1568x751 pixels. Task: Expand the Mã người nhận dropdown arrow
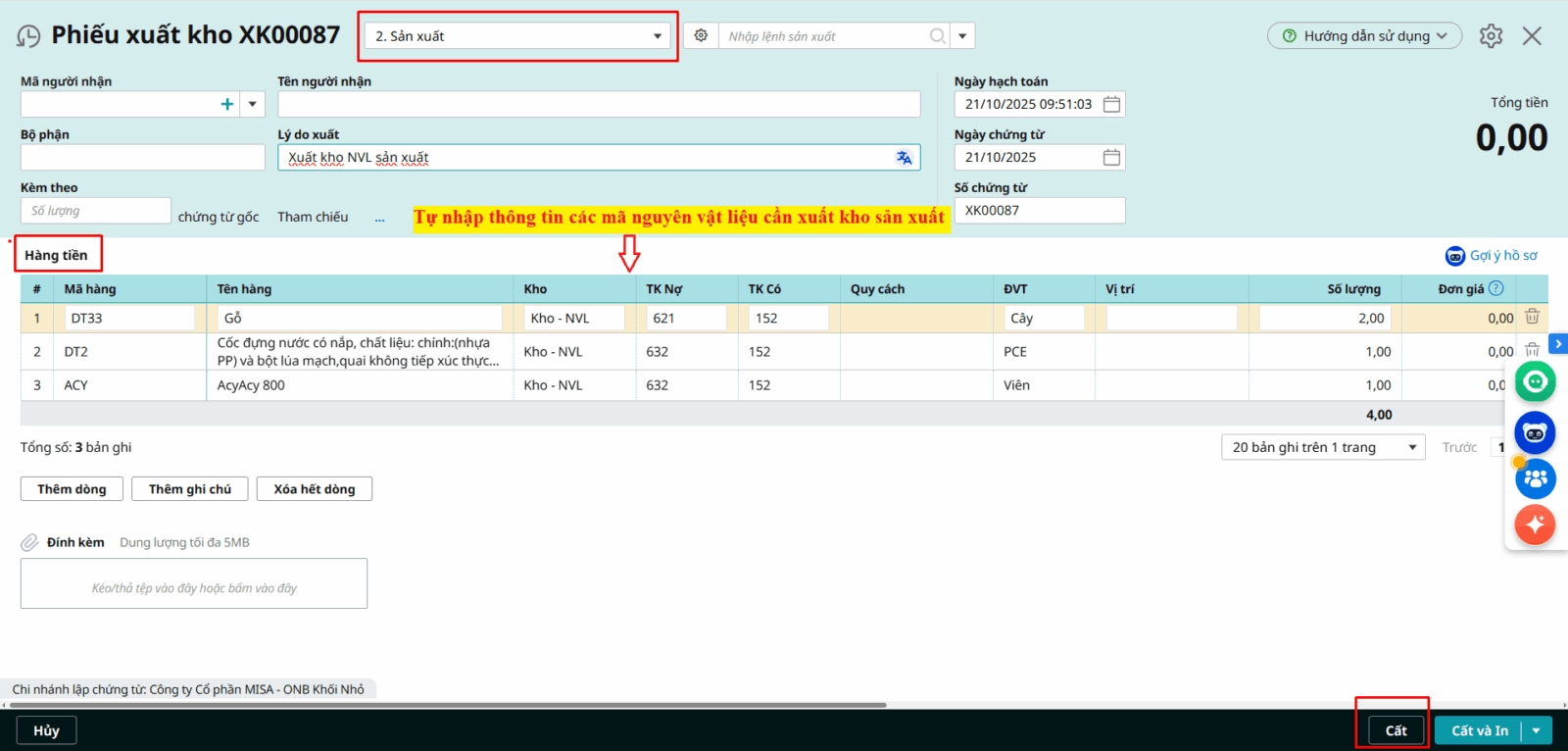click(x=253, y=104)
